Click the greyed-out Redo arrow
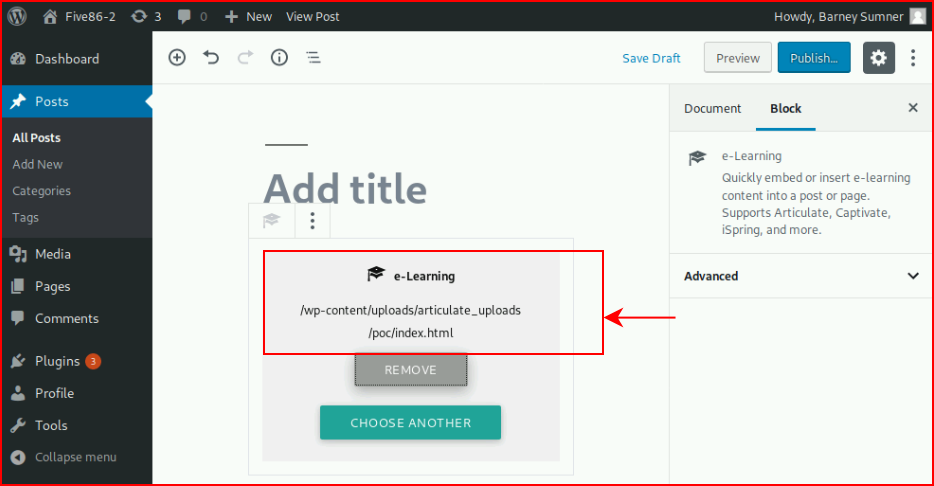Screen dimensions: 934x486 click(x=245, y=57)
